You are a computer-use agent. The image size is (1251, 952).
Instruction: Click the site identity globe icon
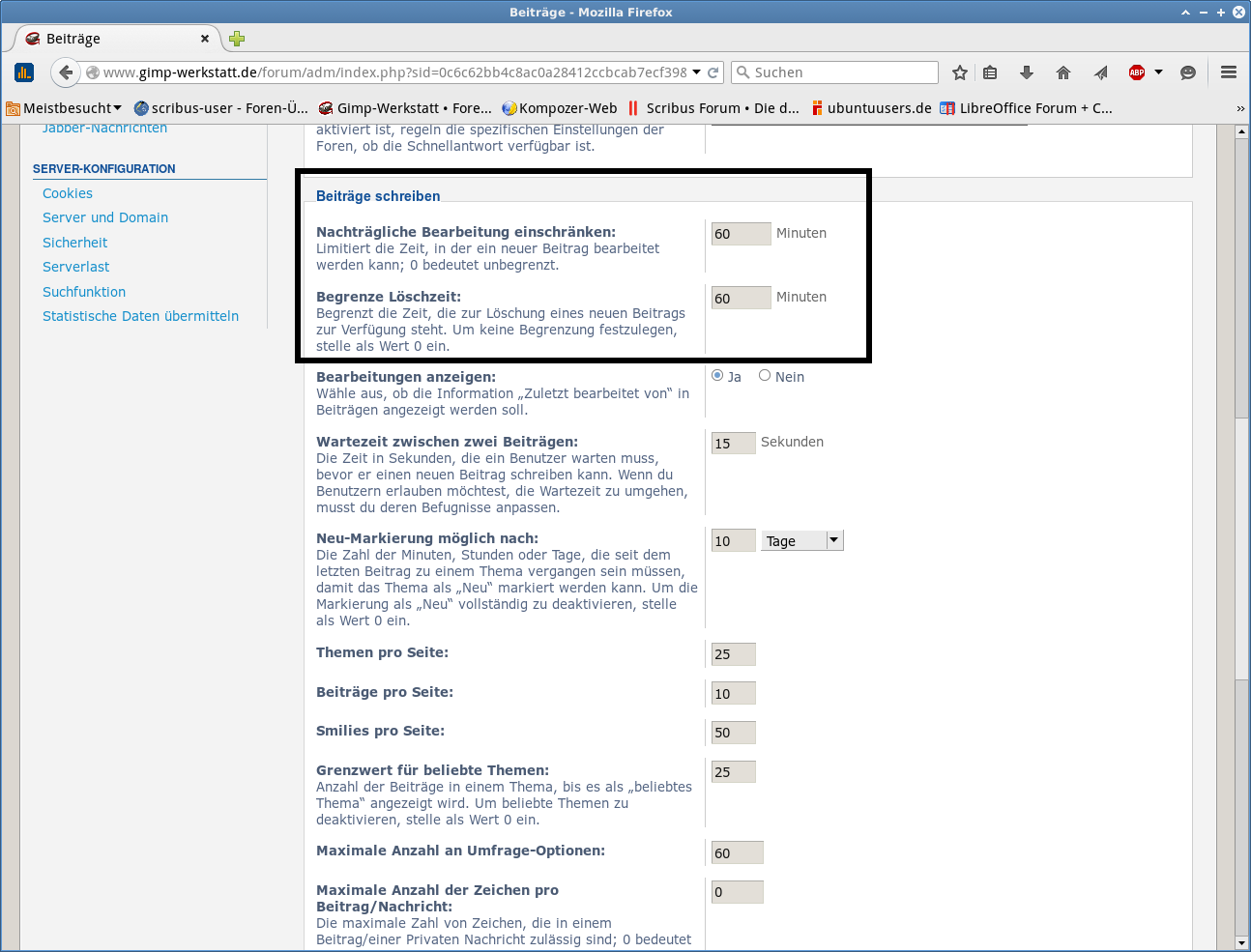tap(93, 72)
